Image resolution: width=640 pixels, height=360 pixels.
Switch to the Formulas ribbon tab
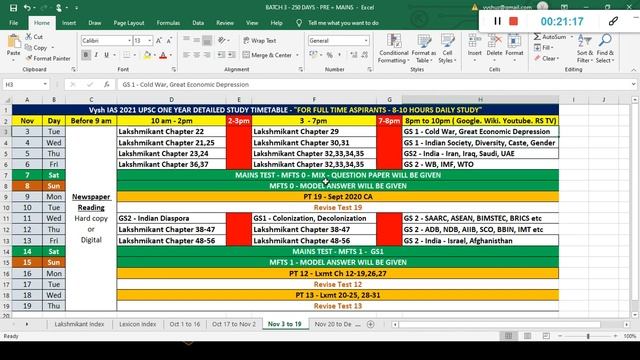[x=168, y=23]
